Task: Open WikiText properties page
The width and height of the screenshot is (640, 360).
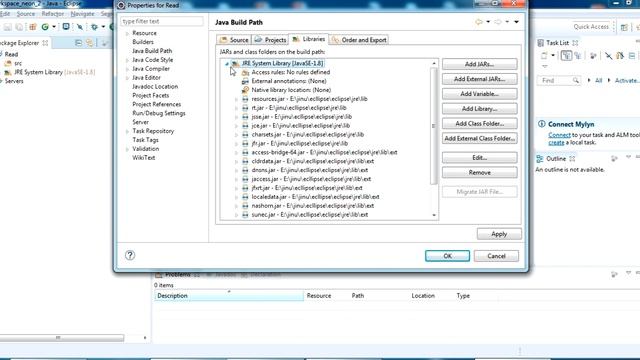Action: [x=144, y=158]
